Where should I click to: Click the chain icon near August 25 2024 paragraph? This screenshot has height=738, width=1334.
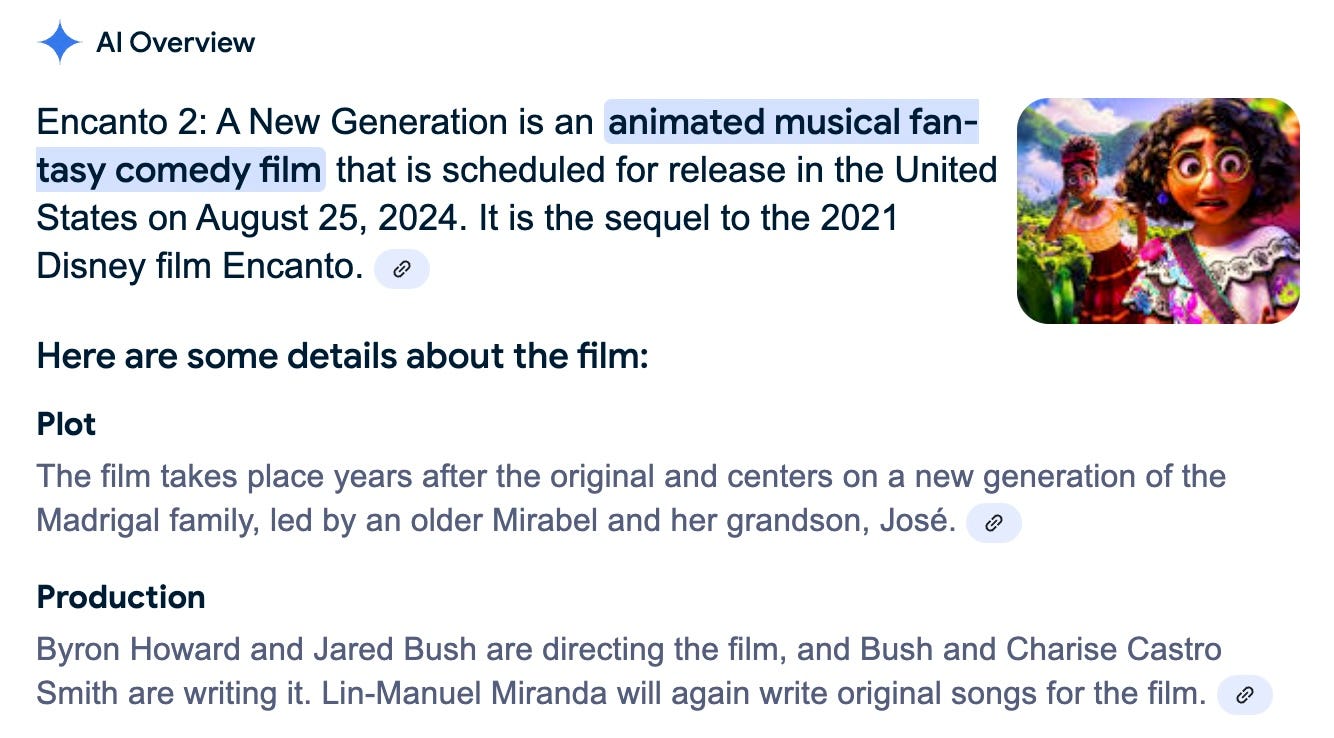coord(402,268)
